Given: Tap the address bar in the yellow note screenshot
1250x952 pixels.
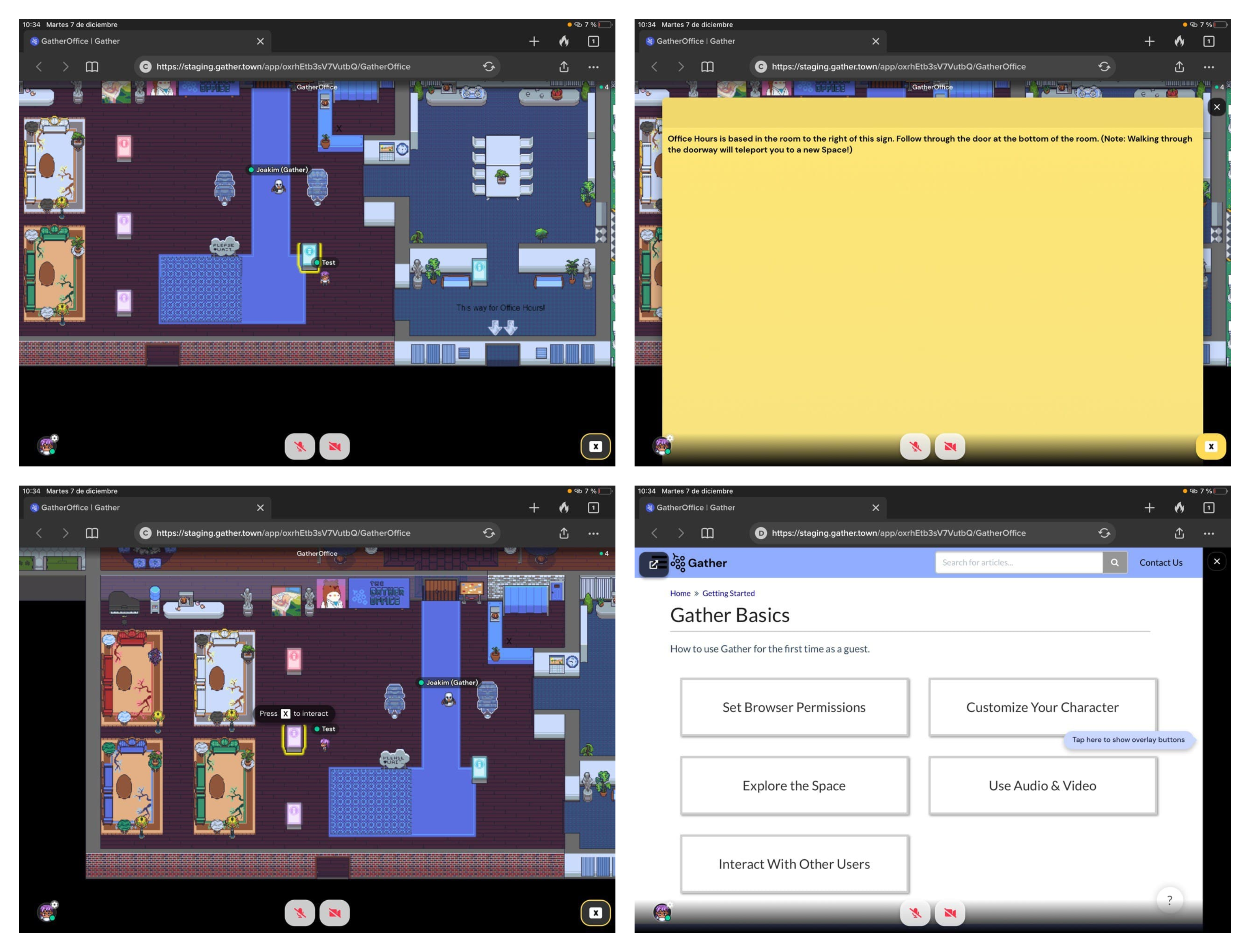Looking at the screenshot, I should [933, 66].
